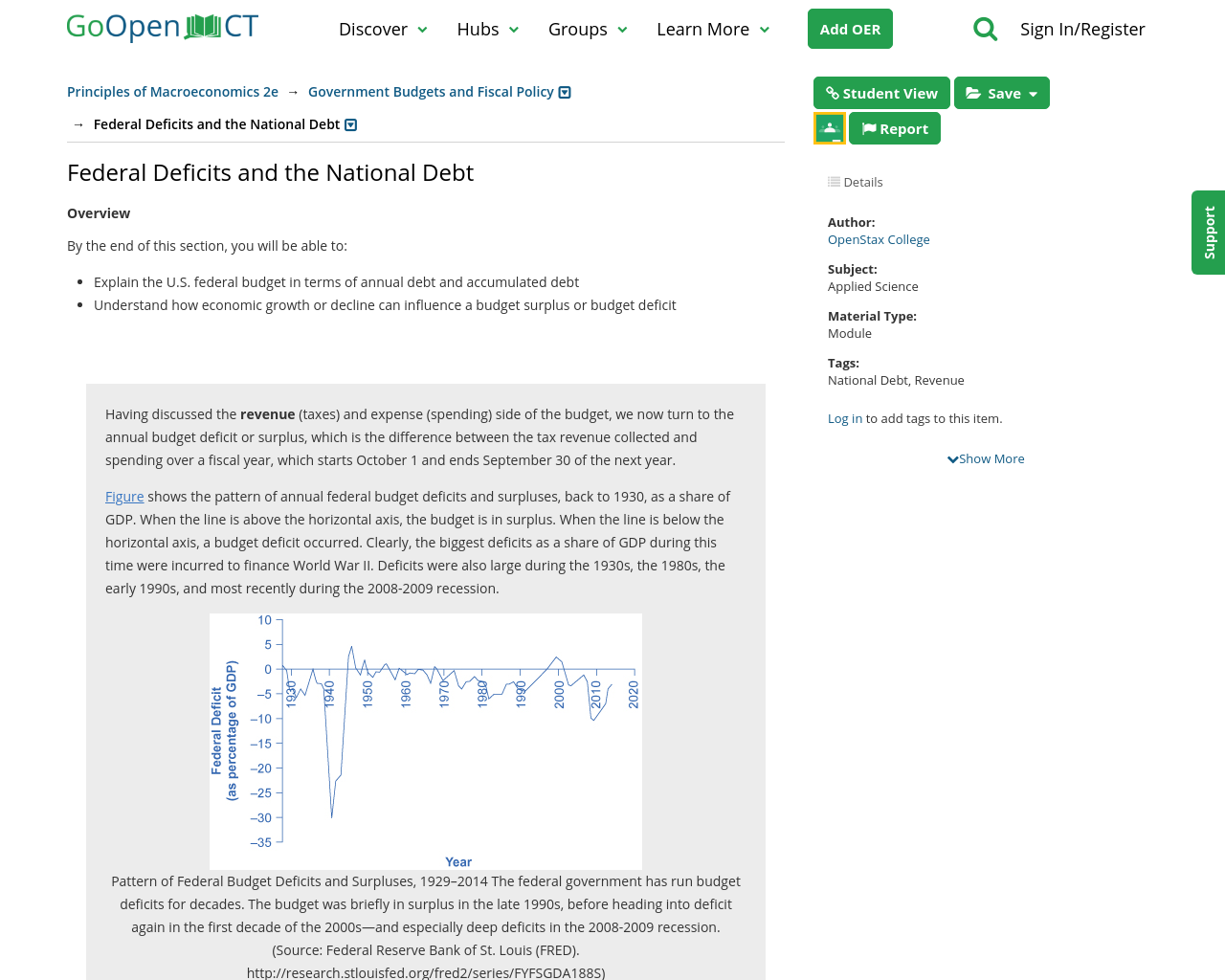The image size is (1225, 980).
Task: Expand details with Show More
Action: [x=986, y=459]
